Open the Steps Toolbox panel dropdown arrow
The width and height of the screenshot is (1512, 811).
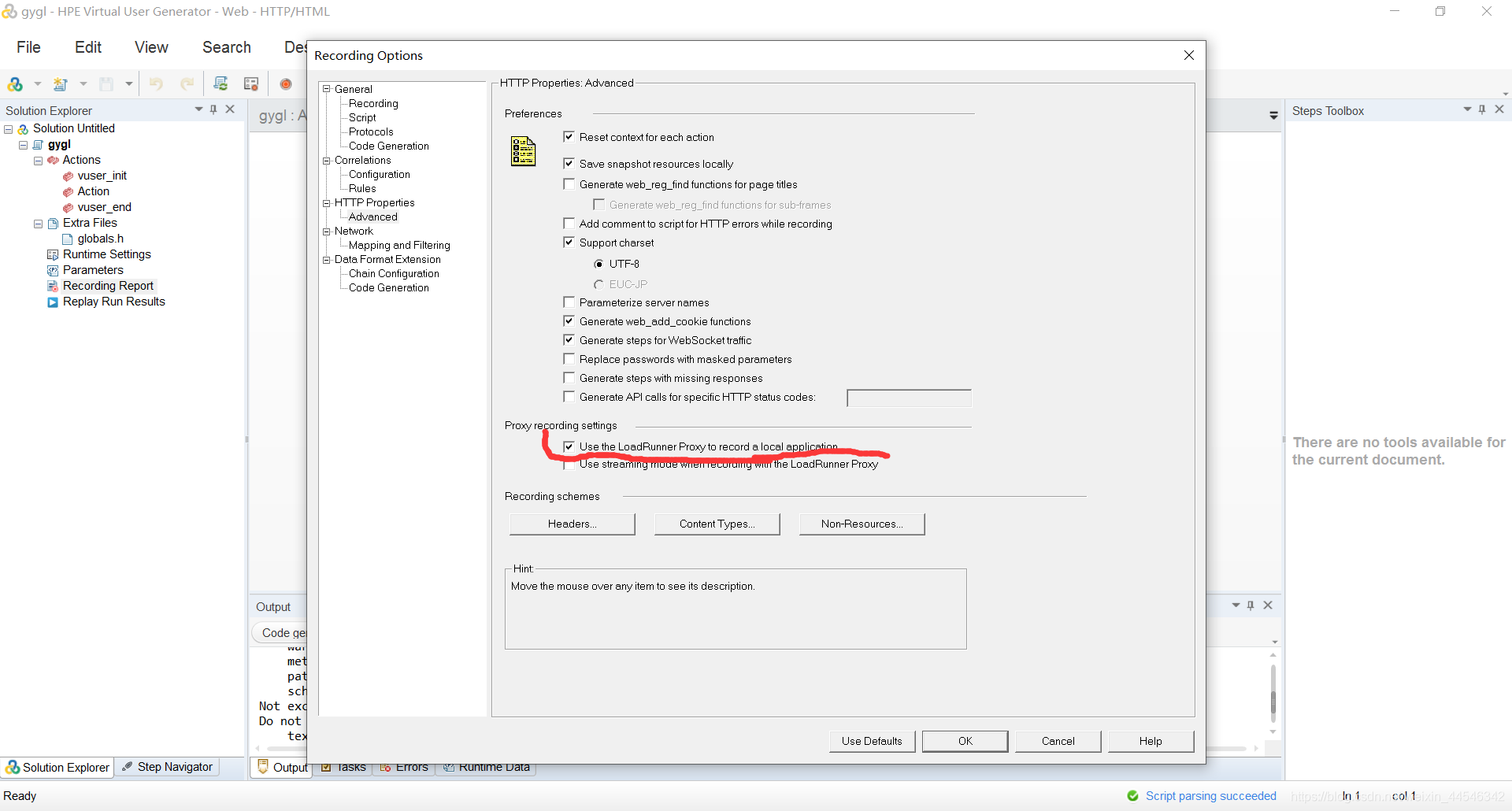pyautogui.click(x=1467, y=109)
